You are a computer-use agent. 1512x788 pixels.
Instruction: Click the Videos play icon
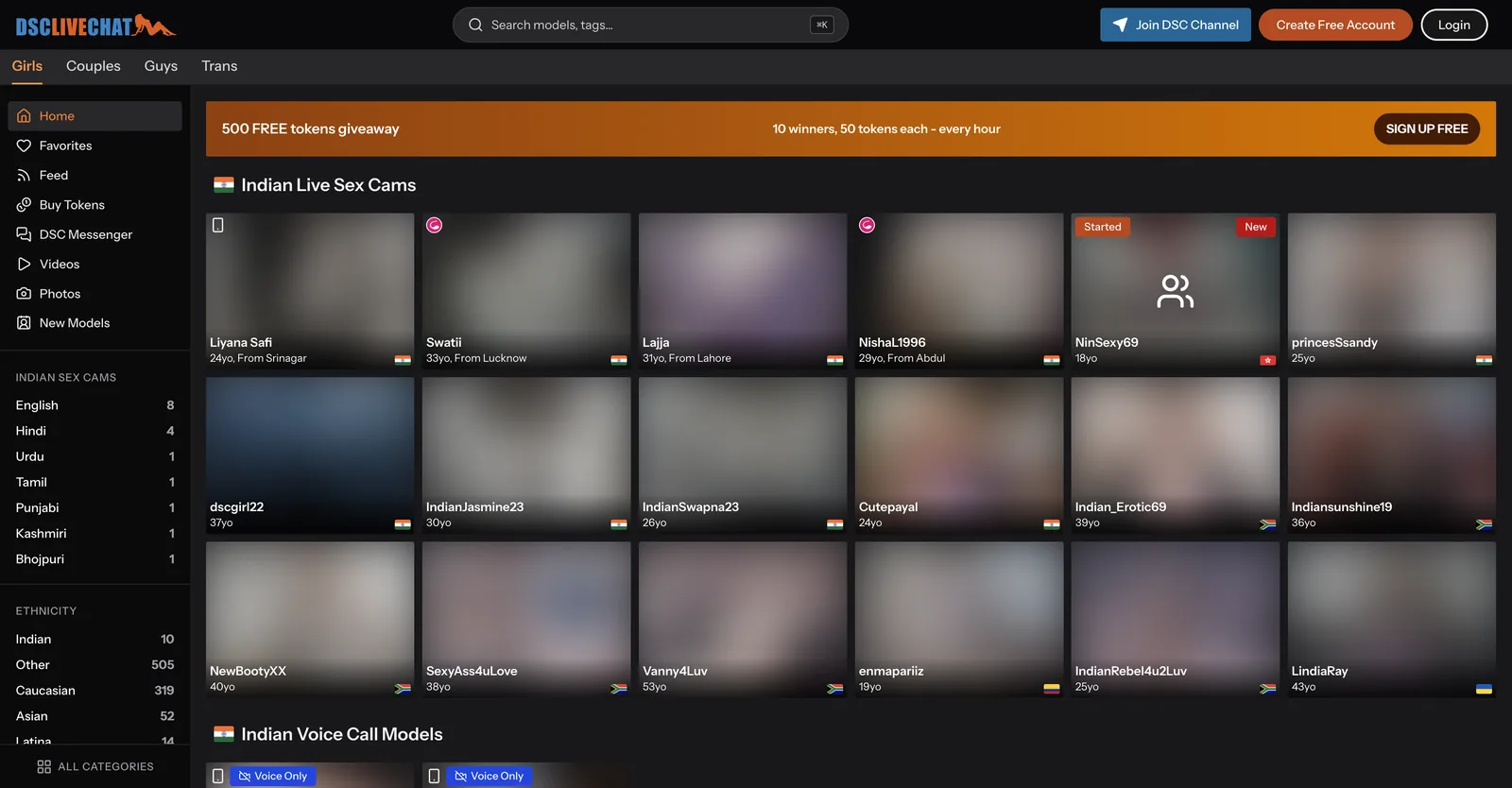click(x=24, y=264)
